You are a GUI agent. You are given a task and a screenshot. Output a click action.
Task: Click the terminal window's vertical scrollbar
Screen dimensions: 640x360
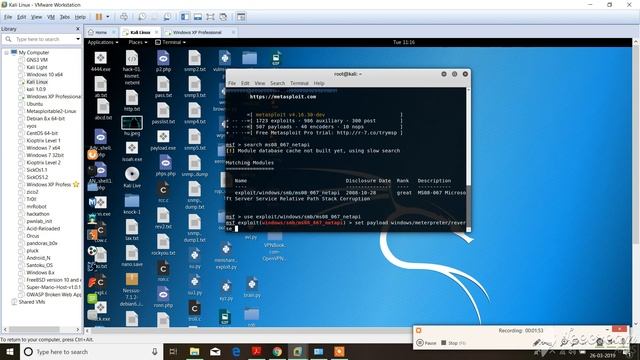pyautogui.click(x=468, y=159)
